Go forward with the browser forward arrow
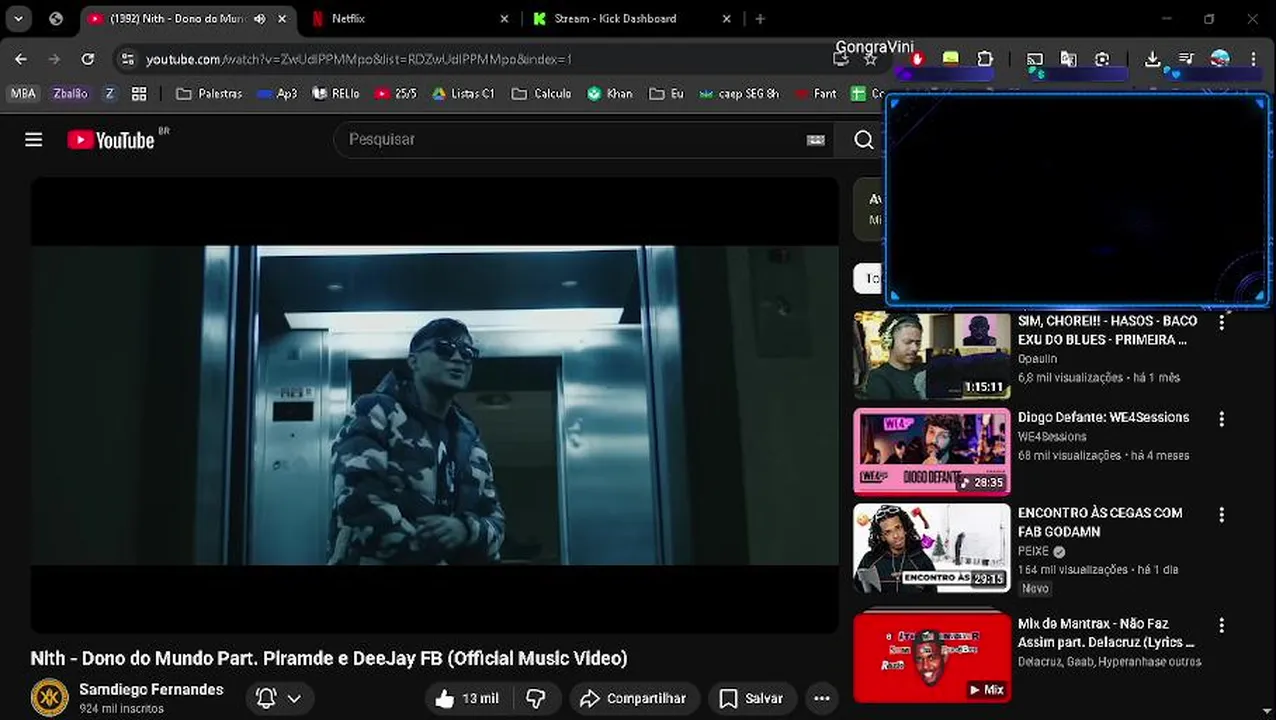Image resolution: width=1276 pixels, height=720 pixels. tap(54, 59)
